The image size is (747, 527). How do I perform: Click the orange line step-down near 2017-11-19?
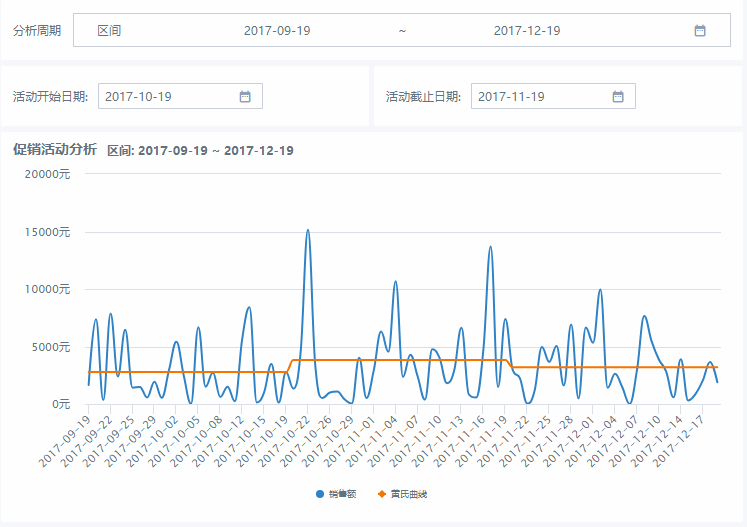[509, 364]
